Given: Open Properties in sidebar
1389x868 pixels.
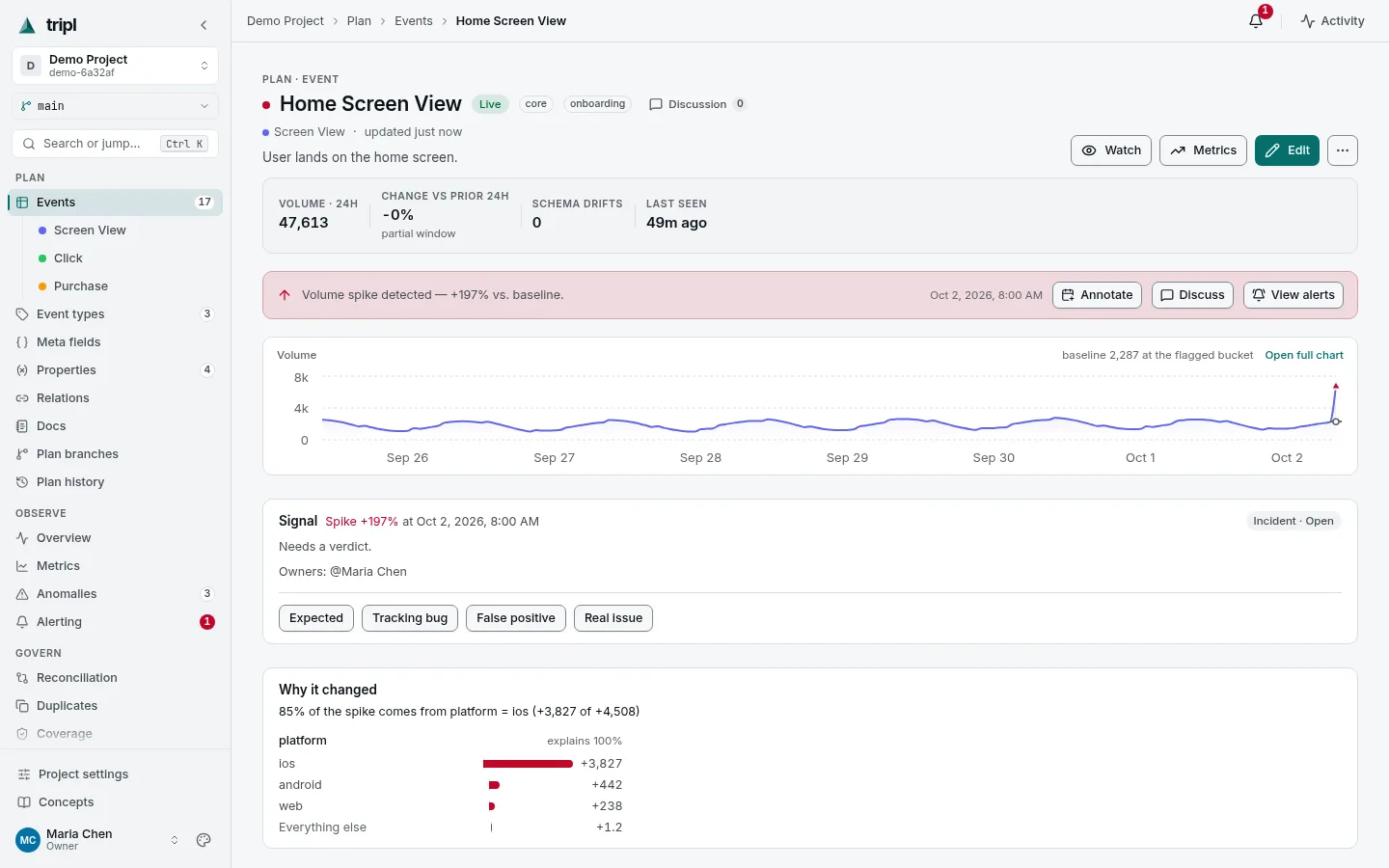Looking at the screenshot, I should (x=116, y=370).
